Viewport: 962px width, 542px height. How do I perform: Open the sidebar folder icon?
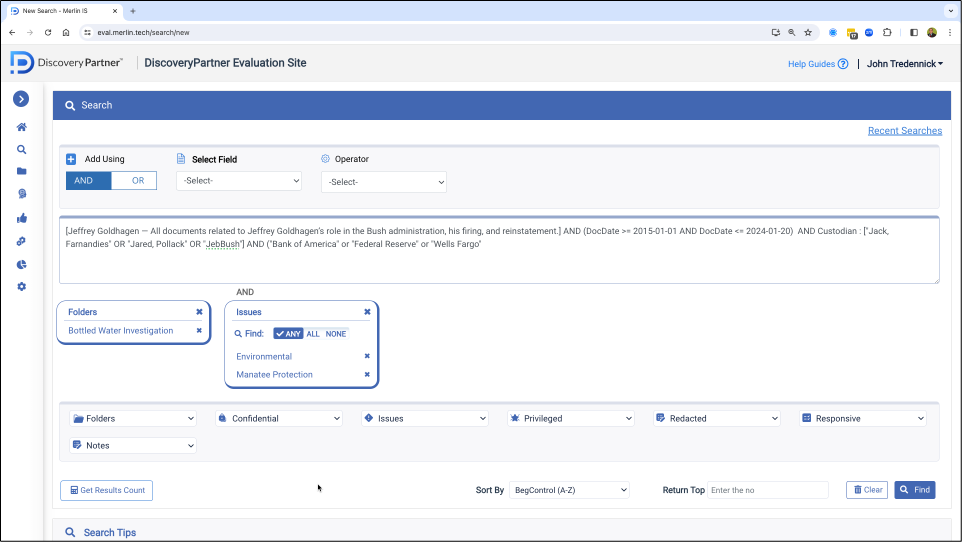point(21,171)
